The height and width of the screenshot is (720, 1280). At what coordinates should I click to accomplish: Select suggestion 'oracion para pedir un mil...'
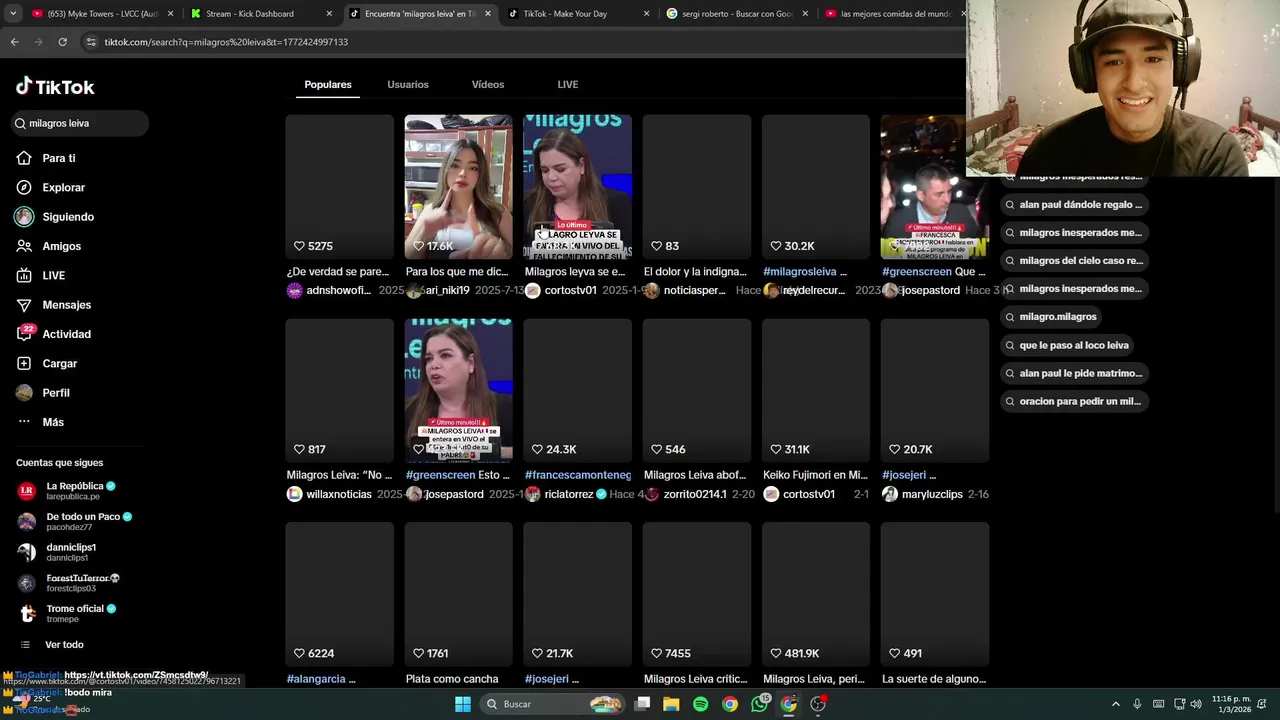pyautogui.click(x=1072, y=401)
